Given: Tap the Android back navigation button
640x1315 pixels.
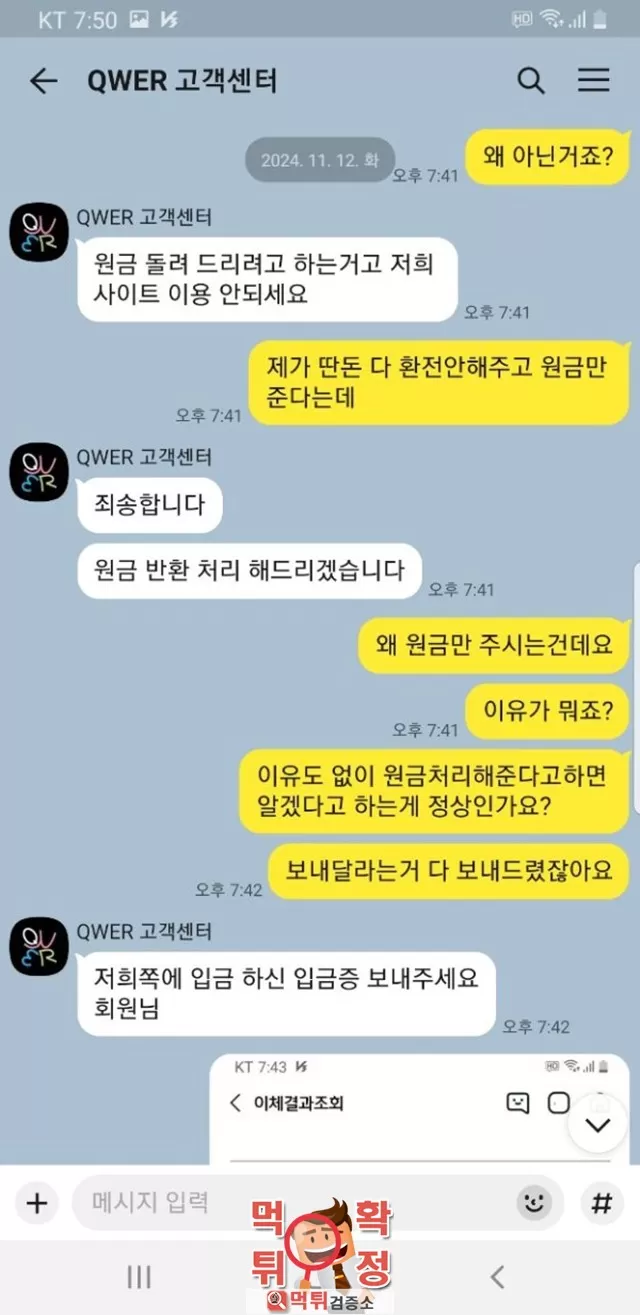Looking at the screenshot, I should click(x=497, y=1276).
